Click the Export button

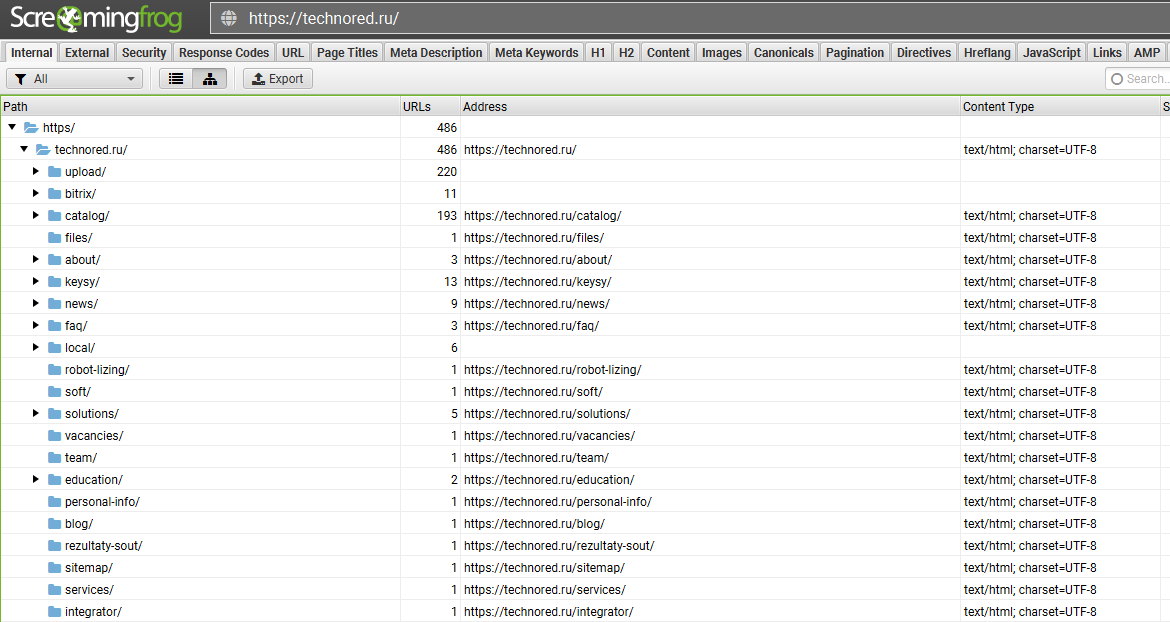tap(278, 79)
